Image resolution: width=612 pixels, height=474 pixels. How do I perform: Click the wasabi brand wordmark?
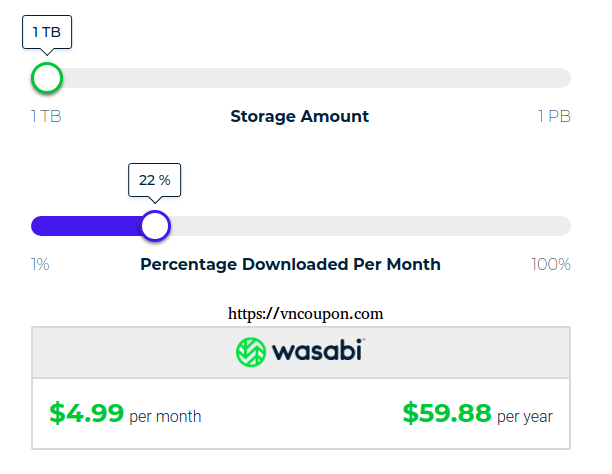pyautogui.click(x=318, y=350)
